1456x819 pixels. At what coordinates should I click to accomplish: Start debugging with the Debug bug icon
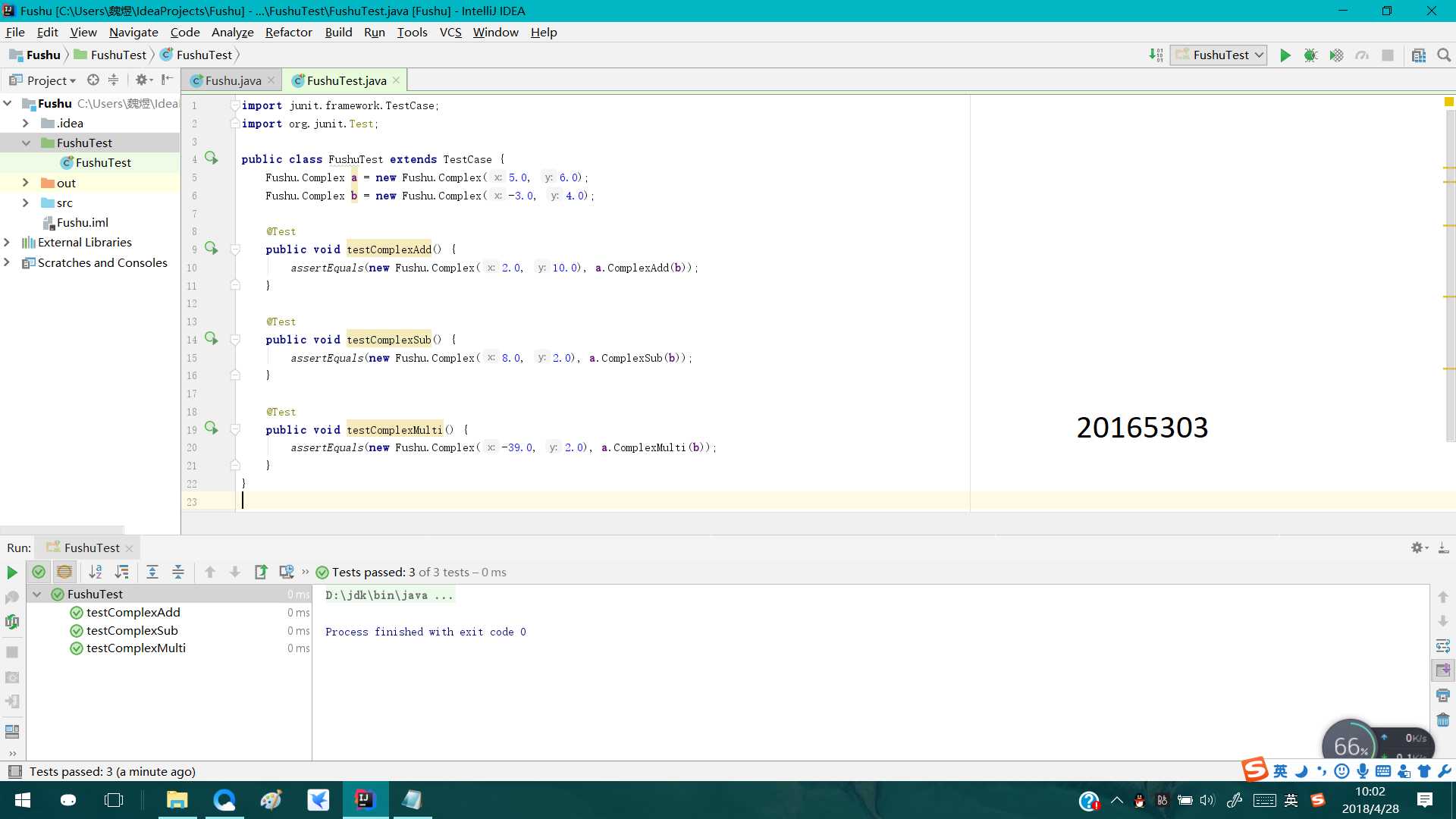tap(1310, 55)
